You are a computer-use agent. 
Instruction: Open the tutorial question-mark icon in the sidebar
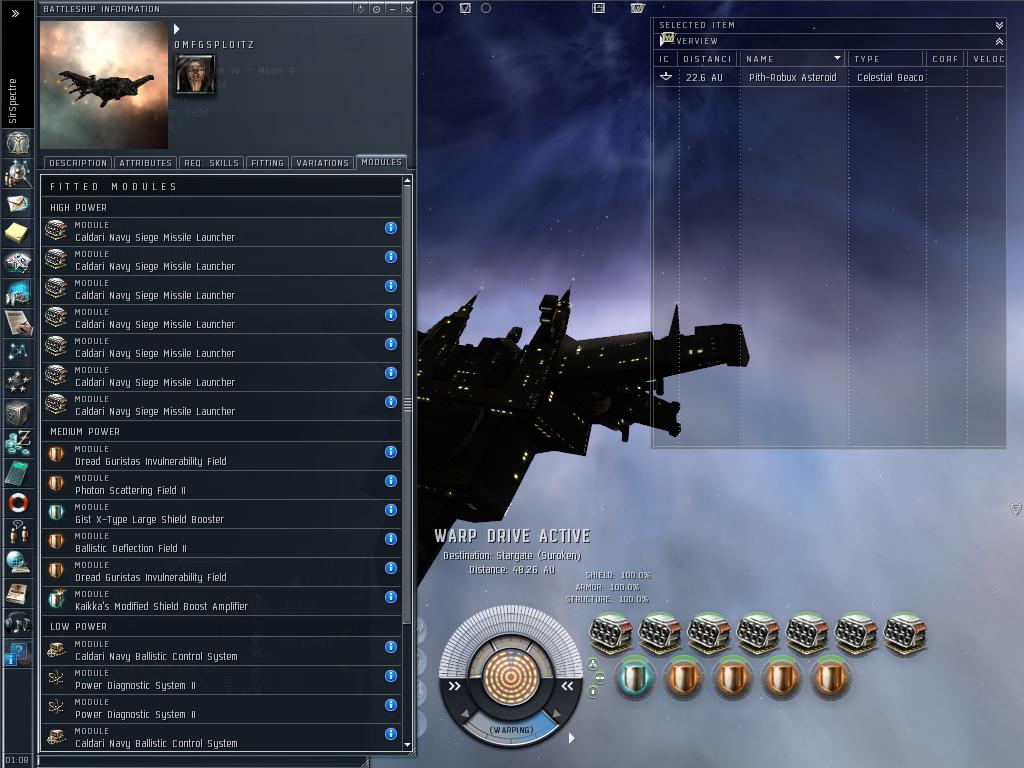[x=17, y=653]
